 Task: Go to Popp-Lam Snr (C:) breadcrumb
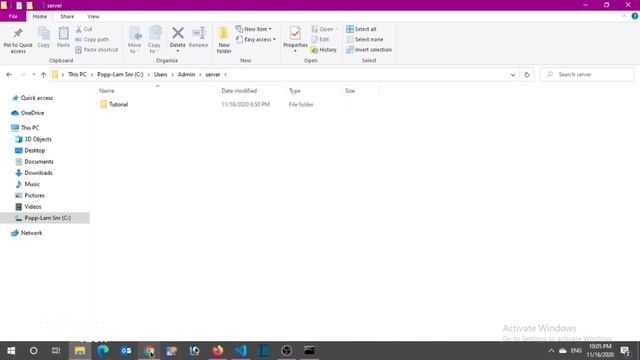coord(120,75)
